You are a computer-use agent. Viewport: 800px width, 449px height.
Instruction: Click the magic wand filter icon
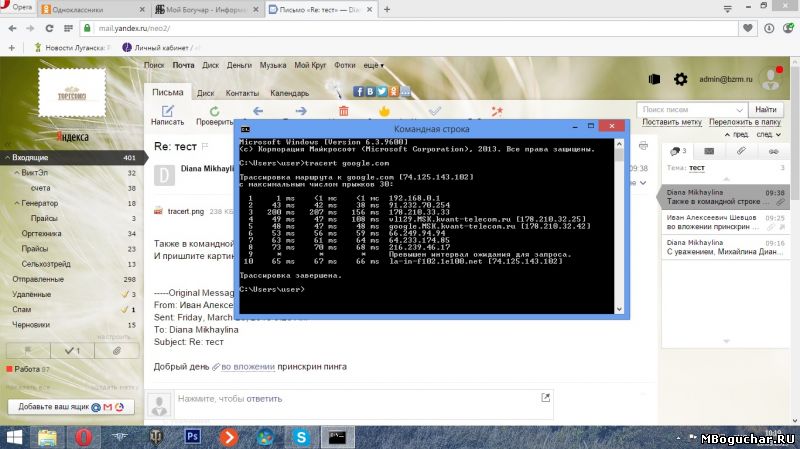click(496, 111)
